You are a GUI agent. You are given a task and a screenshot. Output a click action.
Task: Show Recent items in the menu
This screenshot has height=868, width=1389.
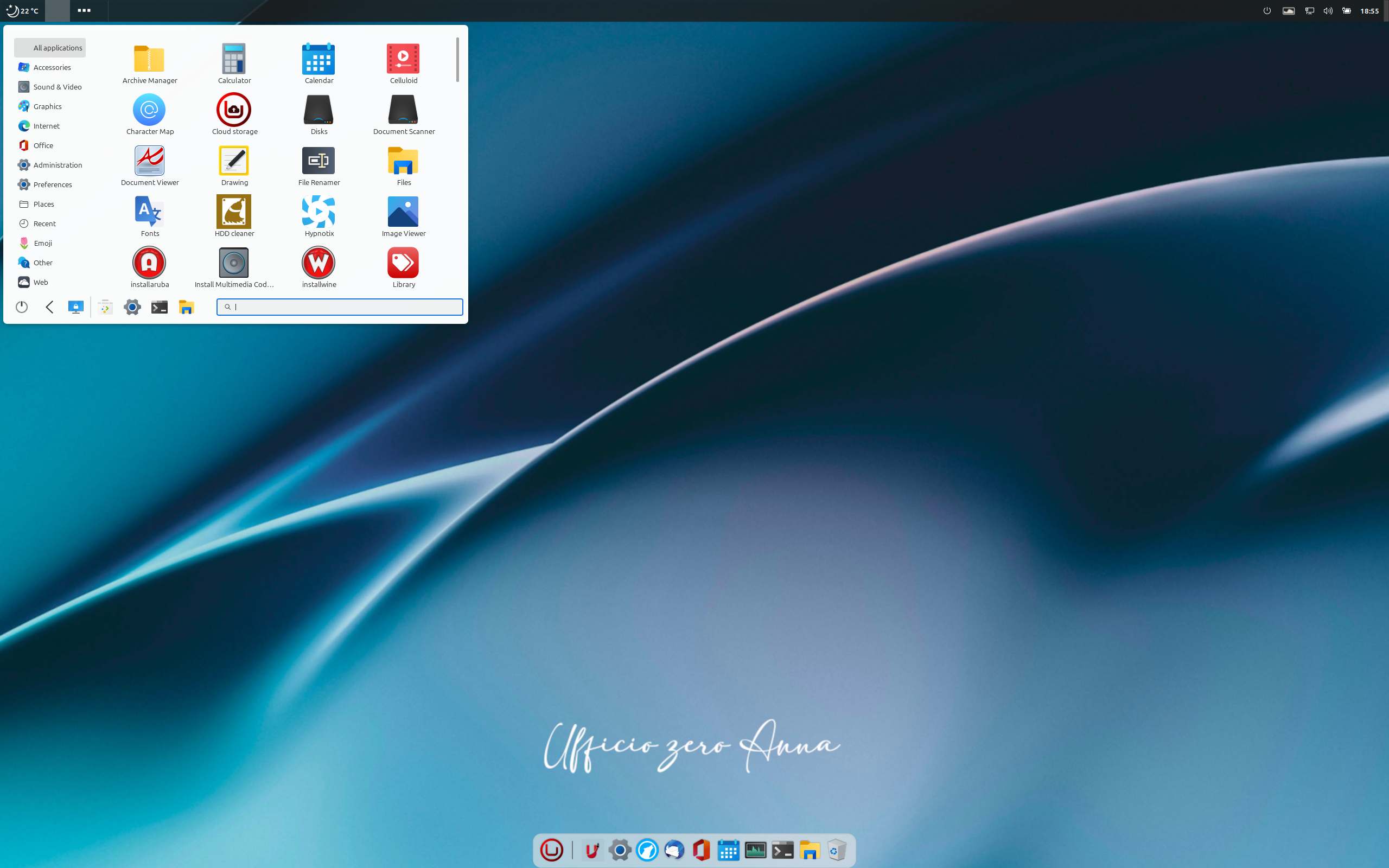(50, 224)
